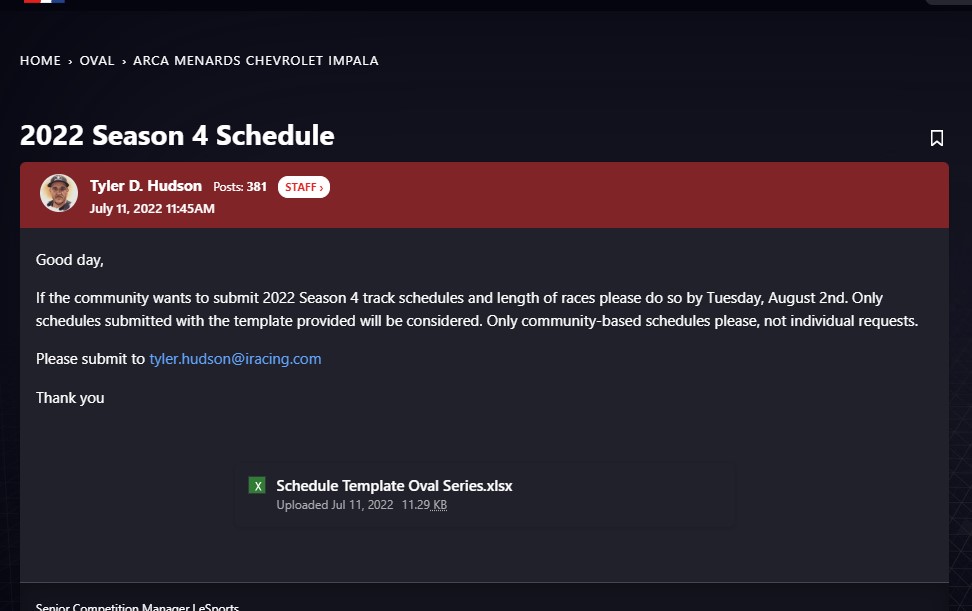Click the underlined KB abbreviation
The image size is (972, 611).
click(440, 505)
